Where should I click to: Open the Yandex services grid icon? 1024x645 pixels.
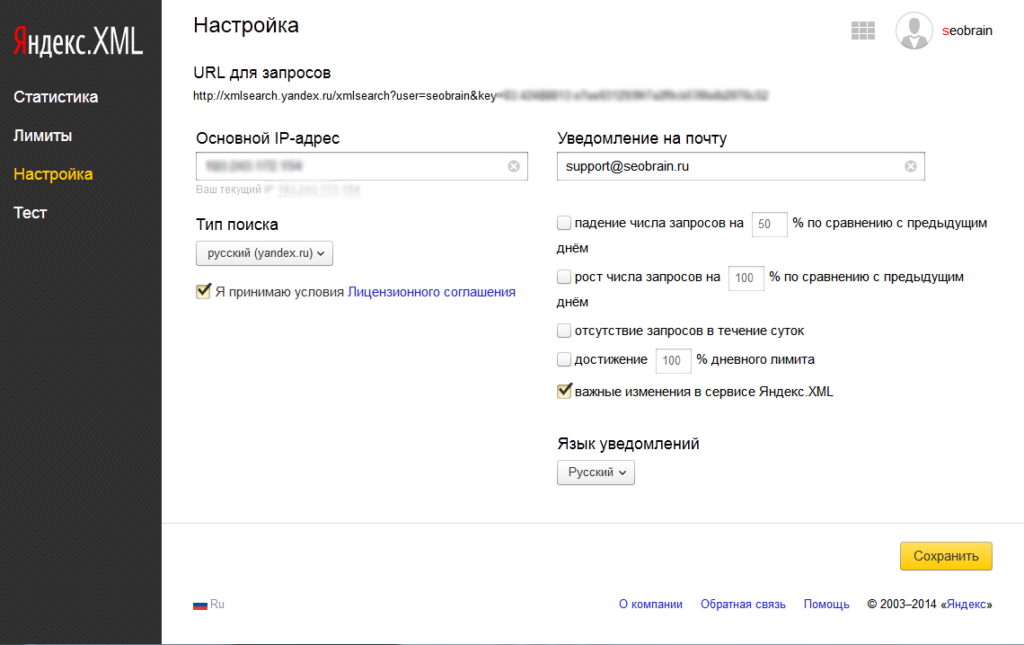tap(863, 30)
